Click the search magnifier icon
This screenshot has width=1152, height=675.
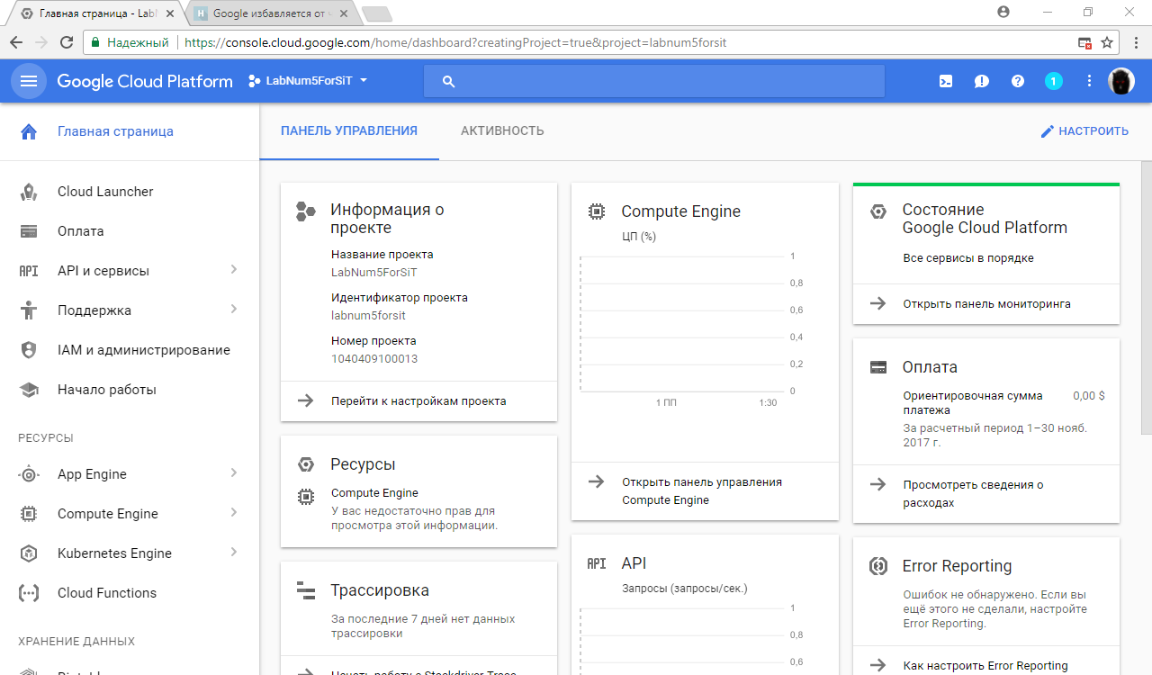(x=448, y=82)
